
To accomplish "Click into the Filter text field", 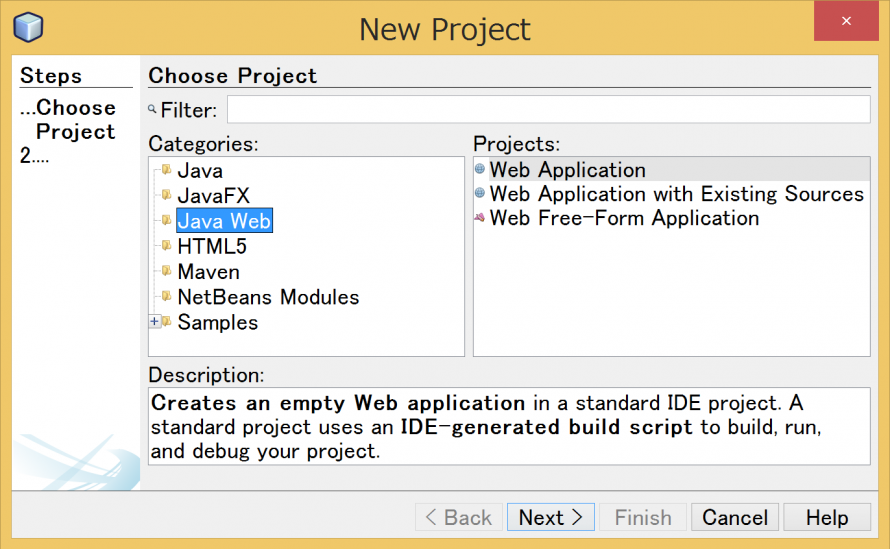I will point(548,109).
